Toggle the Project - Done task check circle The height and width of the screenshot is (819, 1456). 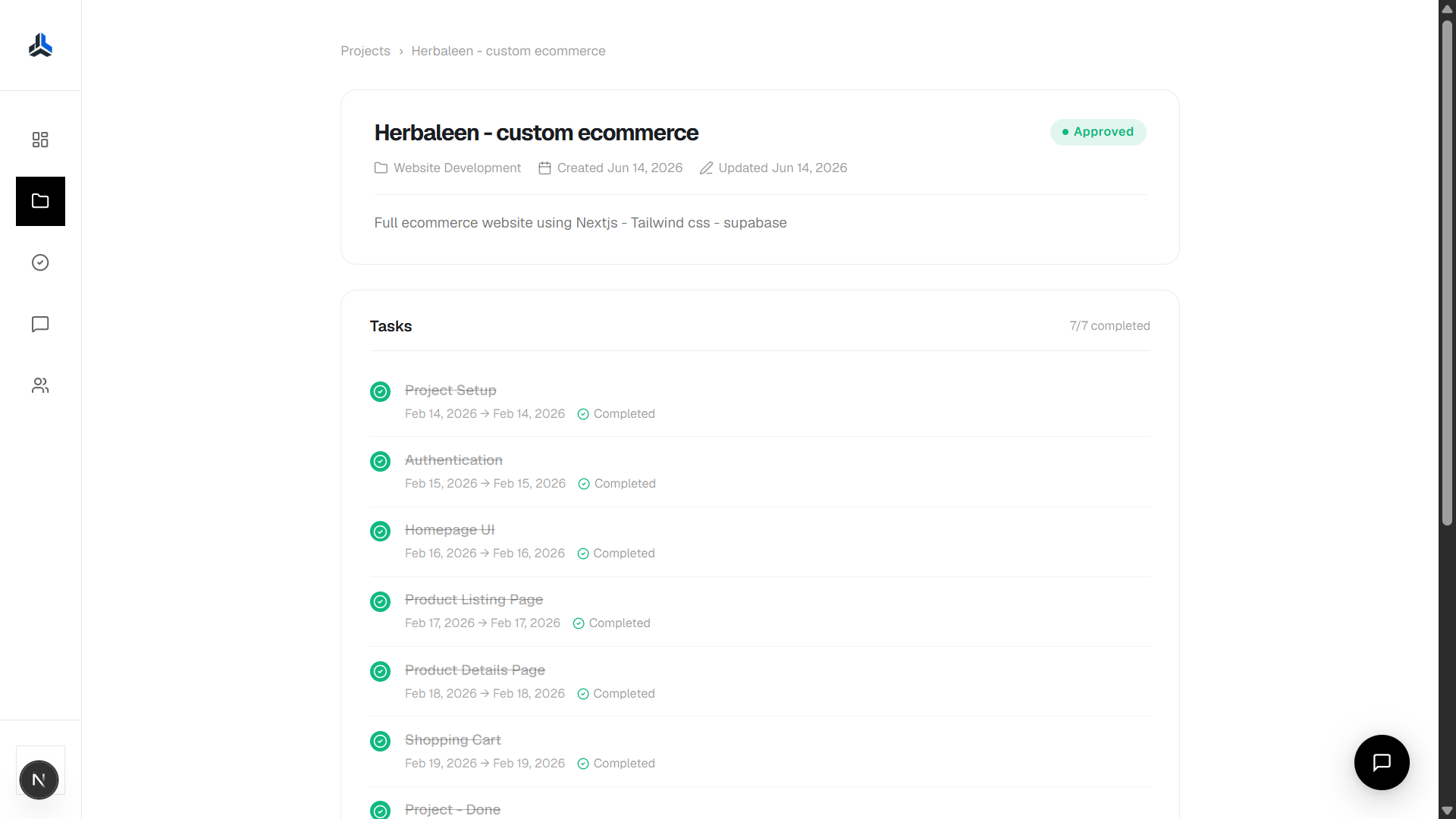(380, 810)
